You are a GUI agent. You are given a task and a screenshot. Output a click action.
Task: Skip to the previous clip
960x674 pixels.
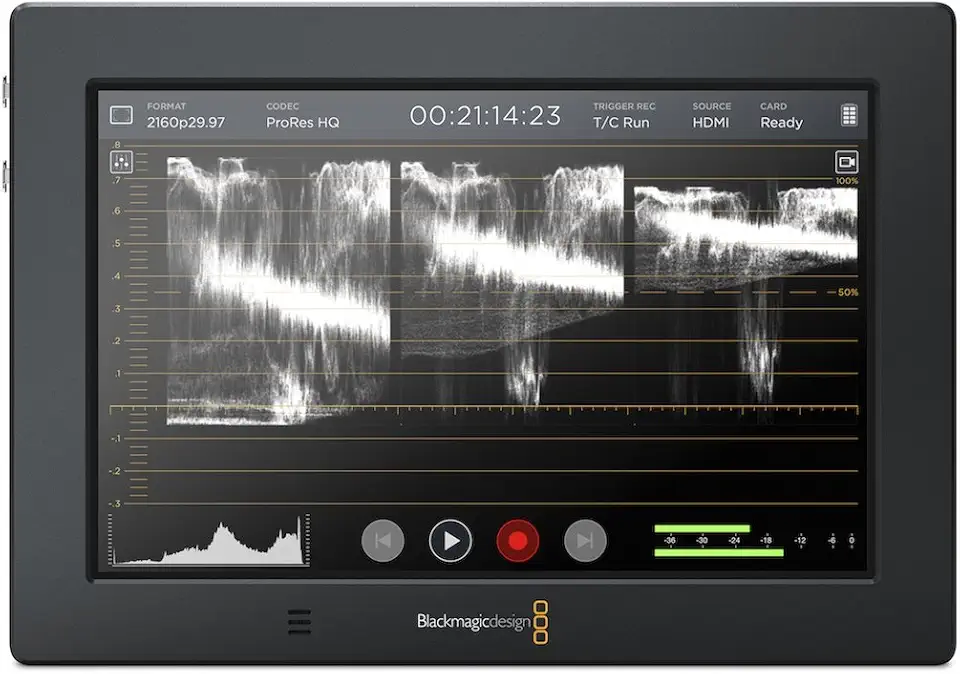pos(383,541)
